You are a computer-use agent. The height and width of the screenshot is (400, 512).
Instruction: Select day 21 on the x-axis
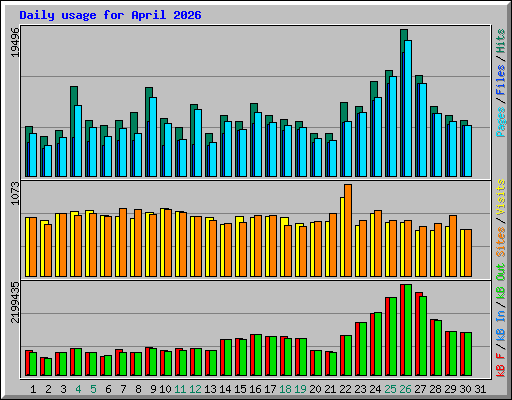[330, 389]
